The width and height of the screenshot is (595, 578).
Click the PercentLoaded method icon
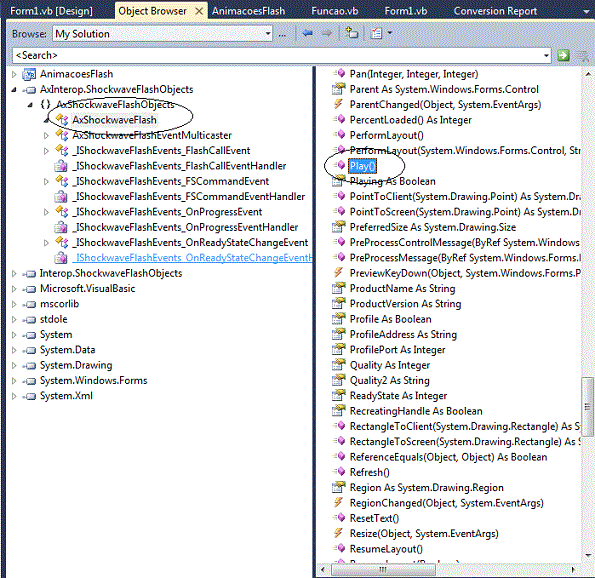(x=338, y=119)
